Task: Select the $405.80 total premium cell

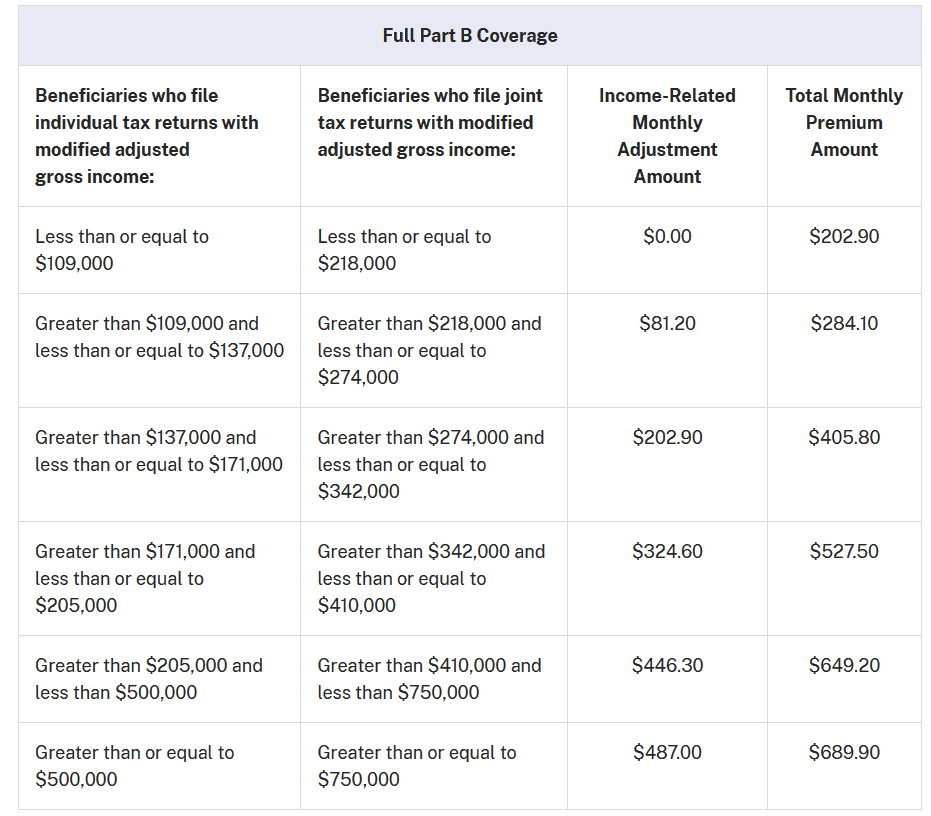Action: point(844,438)
